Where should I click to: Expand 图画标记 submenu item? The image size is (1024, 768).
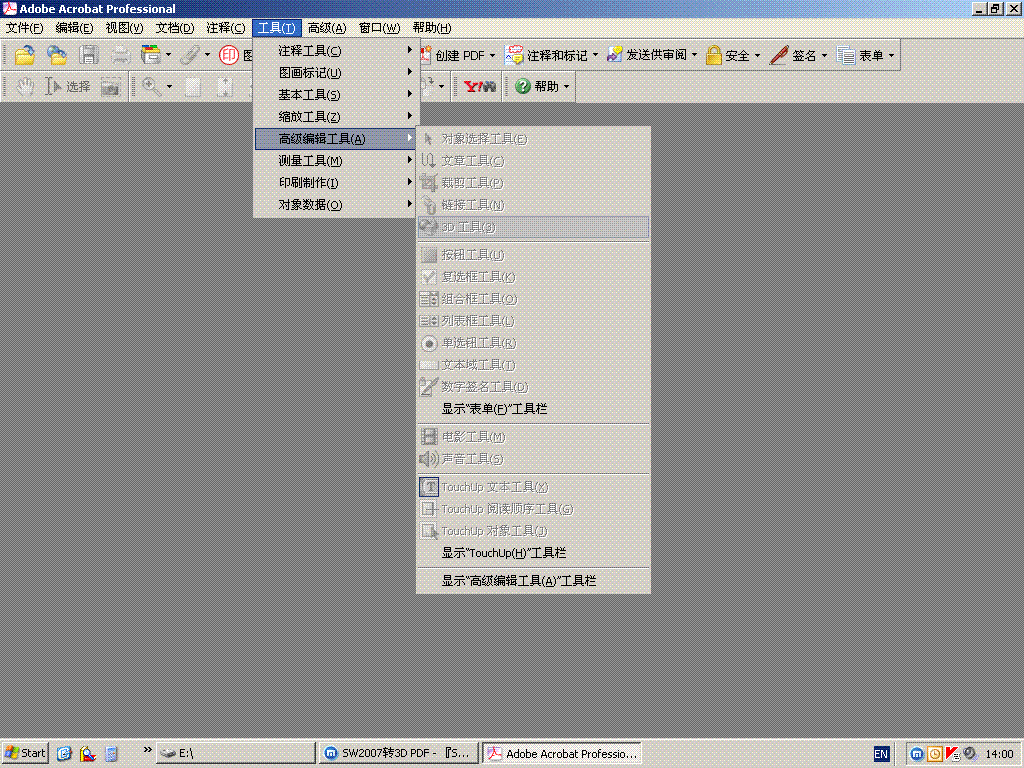[x=334, y=72]
